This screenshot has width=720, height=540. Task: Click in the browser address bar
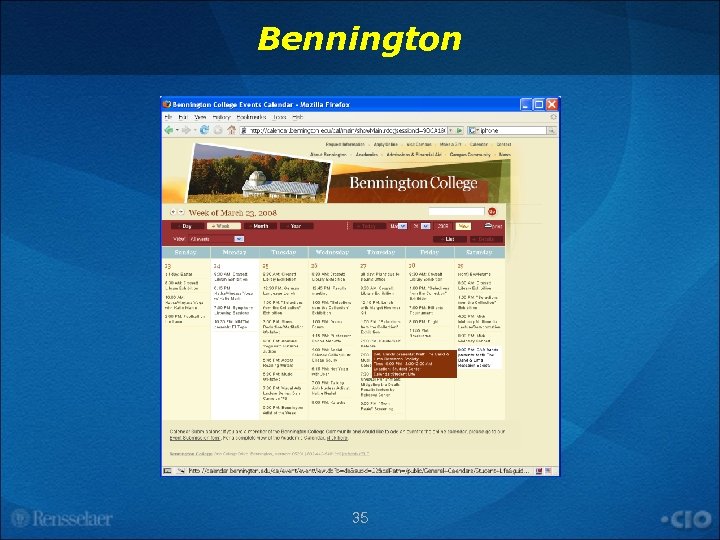[348, 131]
